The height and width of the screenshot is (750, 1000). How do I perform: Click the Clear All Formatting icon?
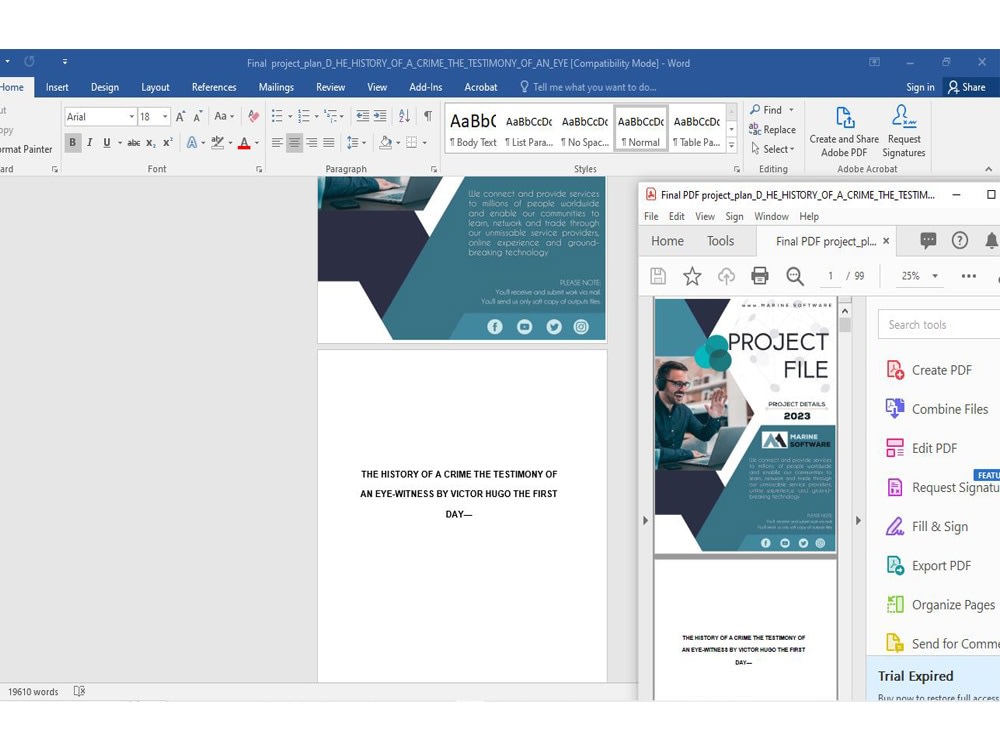(253, 116)
